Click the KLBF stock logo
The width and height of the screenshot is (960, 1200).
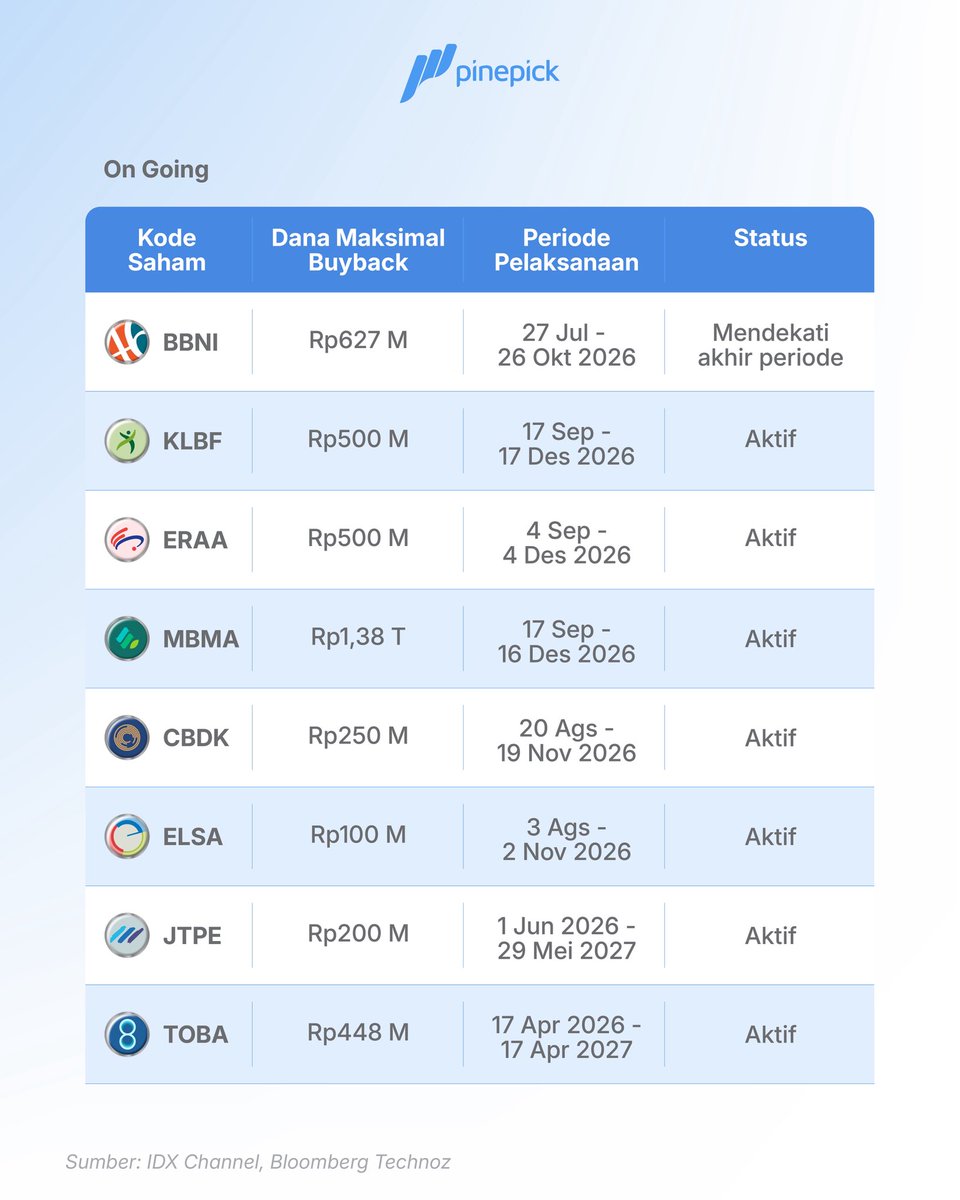(127, 441)
